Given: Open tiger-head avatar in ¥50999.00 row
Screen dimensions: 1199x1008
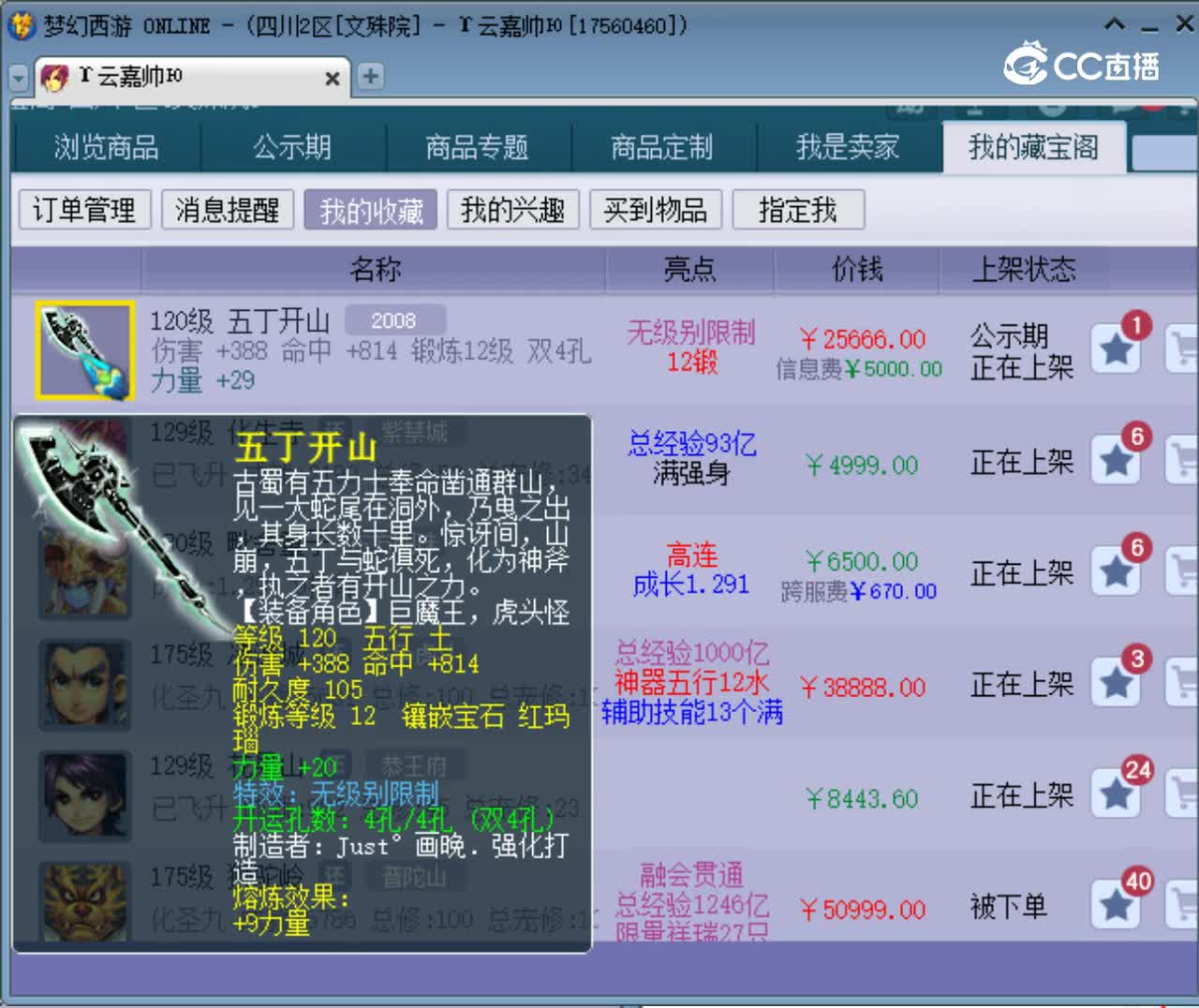Looking at the screenshot, I should click(x=84, y=903).
